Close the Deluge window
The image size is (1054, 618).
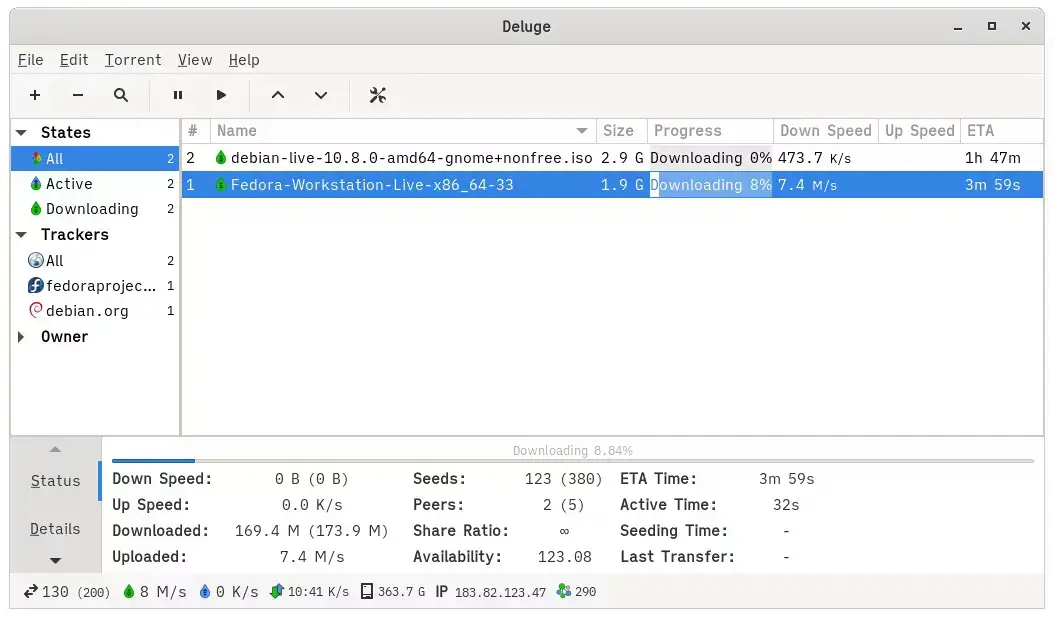click(1026, 26)
